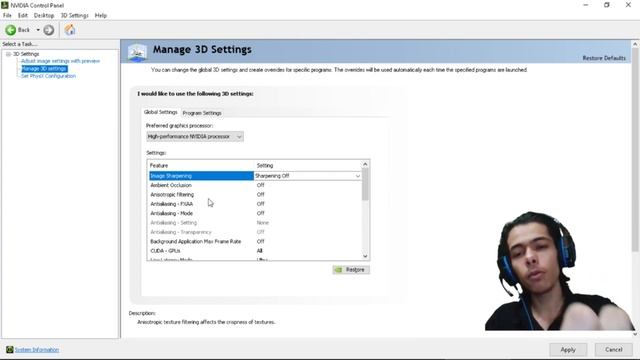Click the All value for CUDA - GPUs
640x360 pixels.
260,251
